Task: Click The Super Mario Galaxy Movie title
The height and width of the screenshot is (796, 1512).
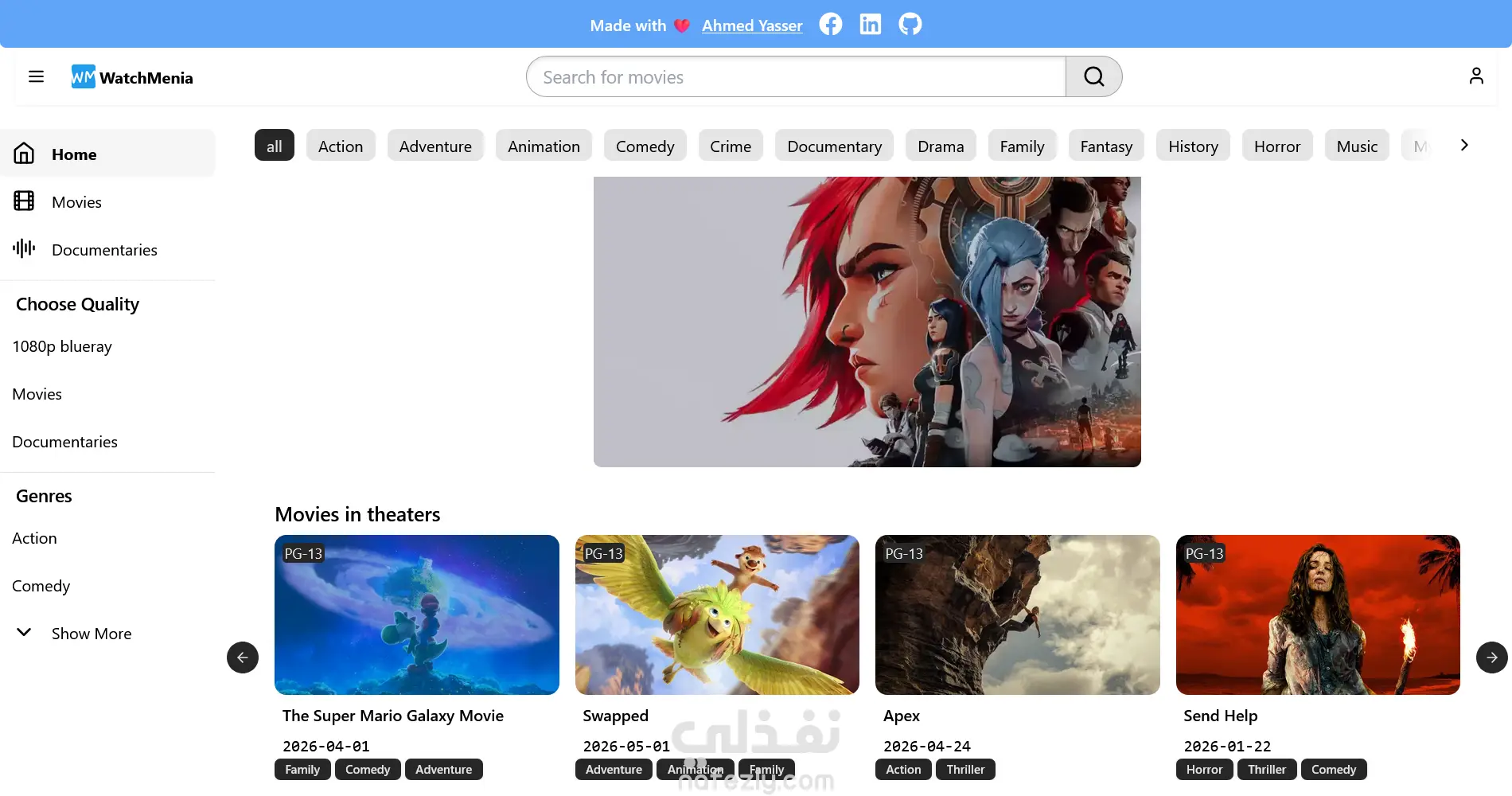Action: pos(393,716)
